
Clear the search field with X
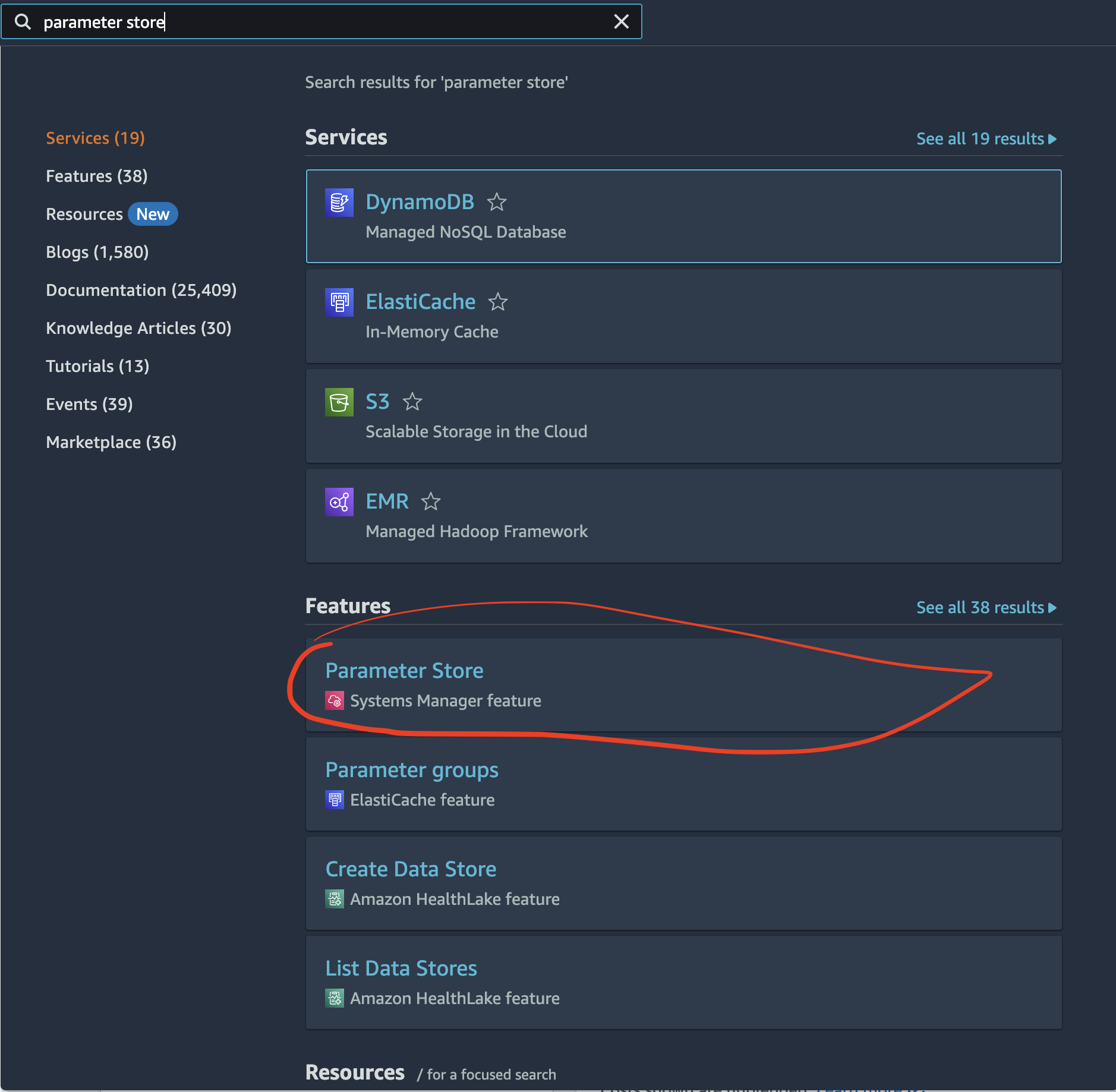point(621,22)
